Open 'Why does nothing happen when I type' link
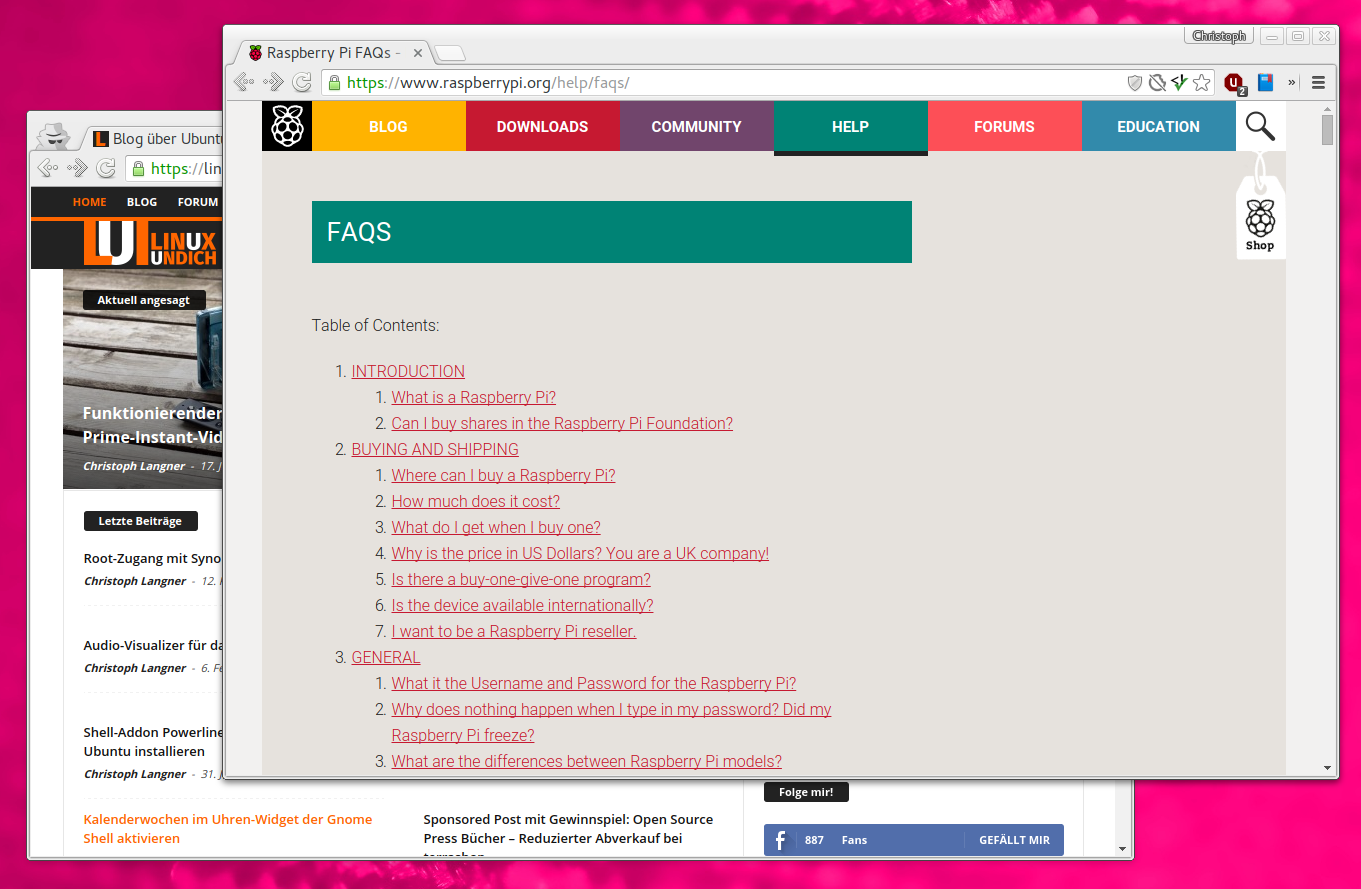1361x889 pixels. click(x=611, y=722)
